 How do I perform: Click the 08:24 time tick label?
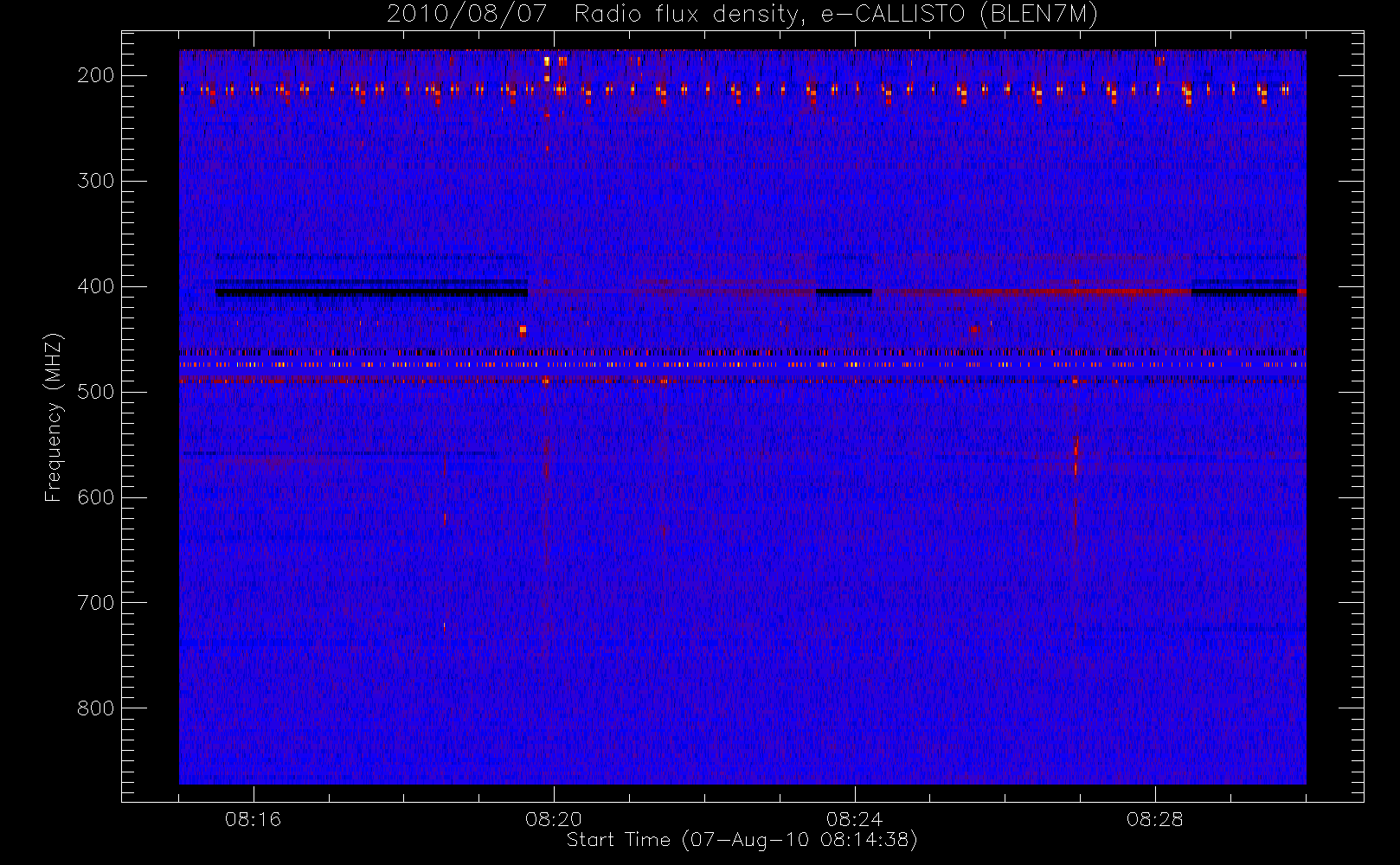tap(854, 819)
